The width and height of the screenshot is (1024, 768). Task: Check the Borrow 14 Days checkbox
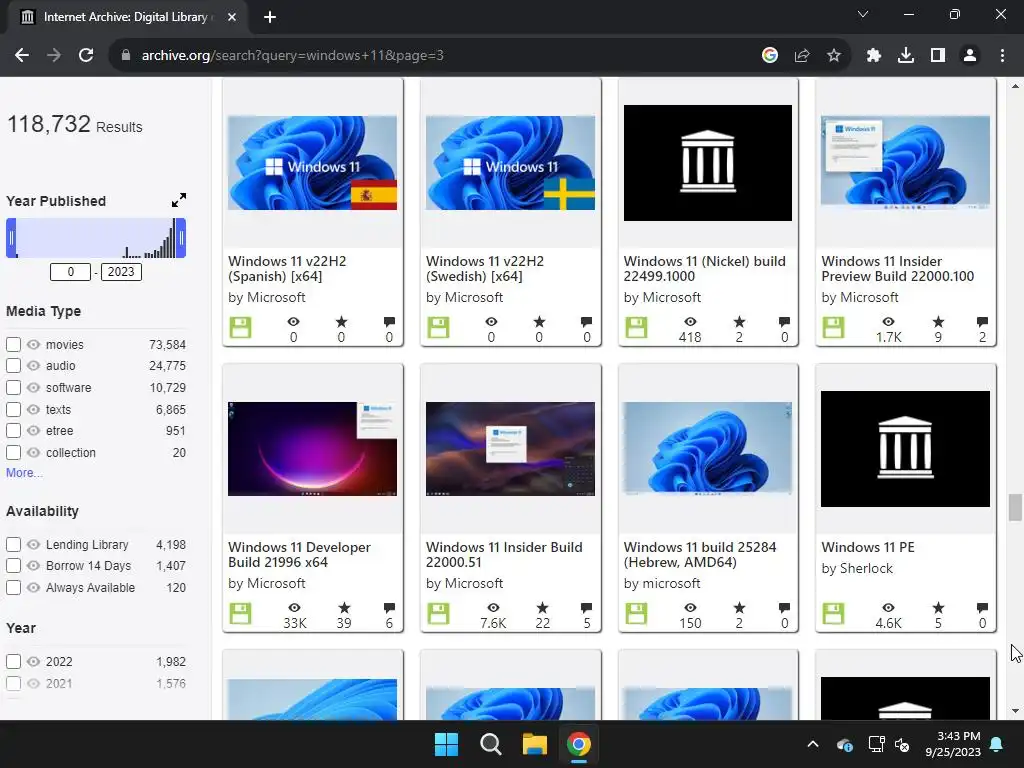pos(13,566)
